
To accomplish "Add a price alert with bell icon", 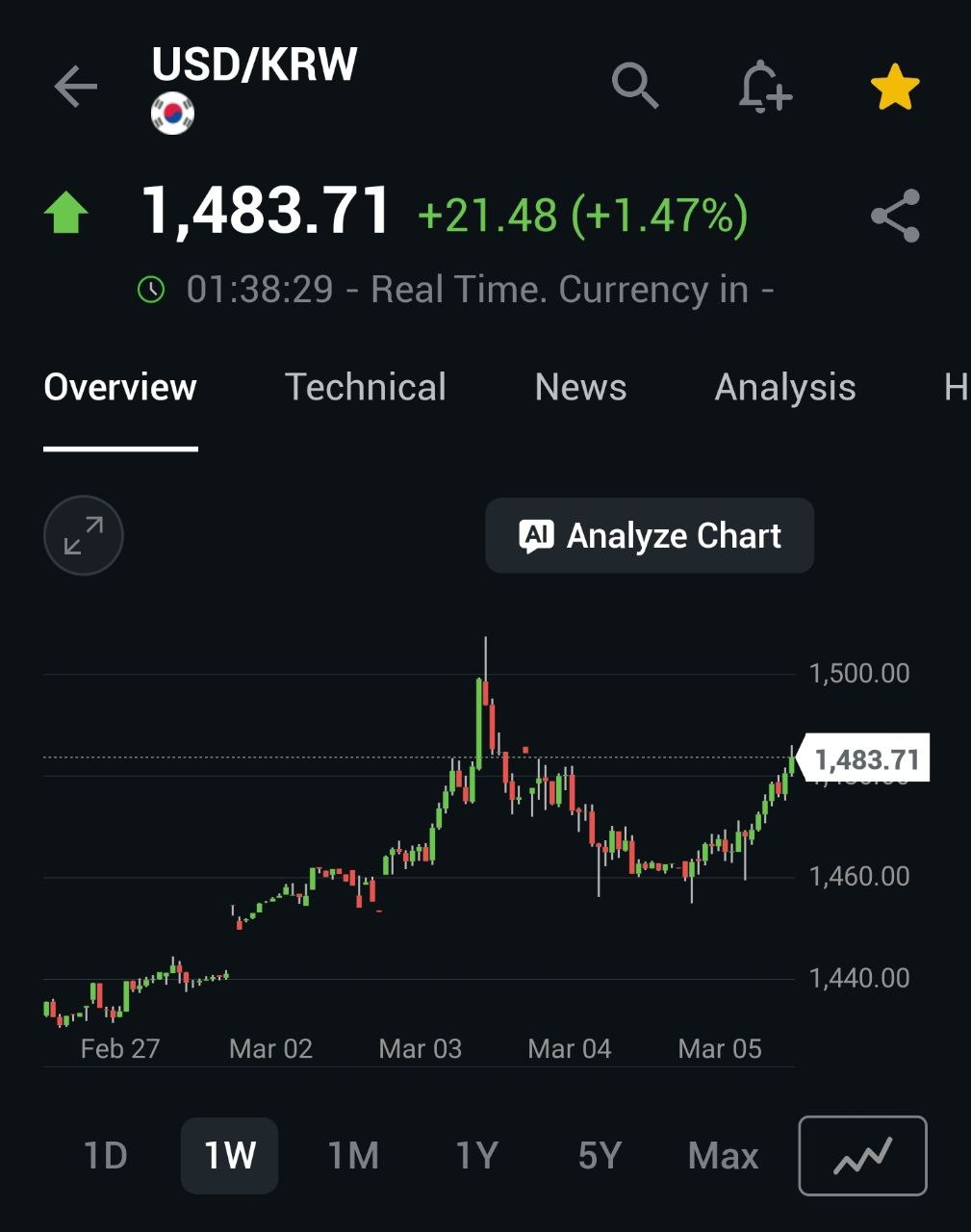I will pyautogui.click(x=764, y=88).
